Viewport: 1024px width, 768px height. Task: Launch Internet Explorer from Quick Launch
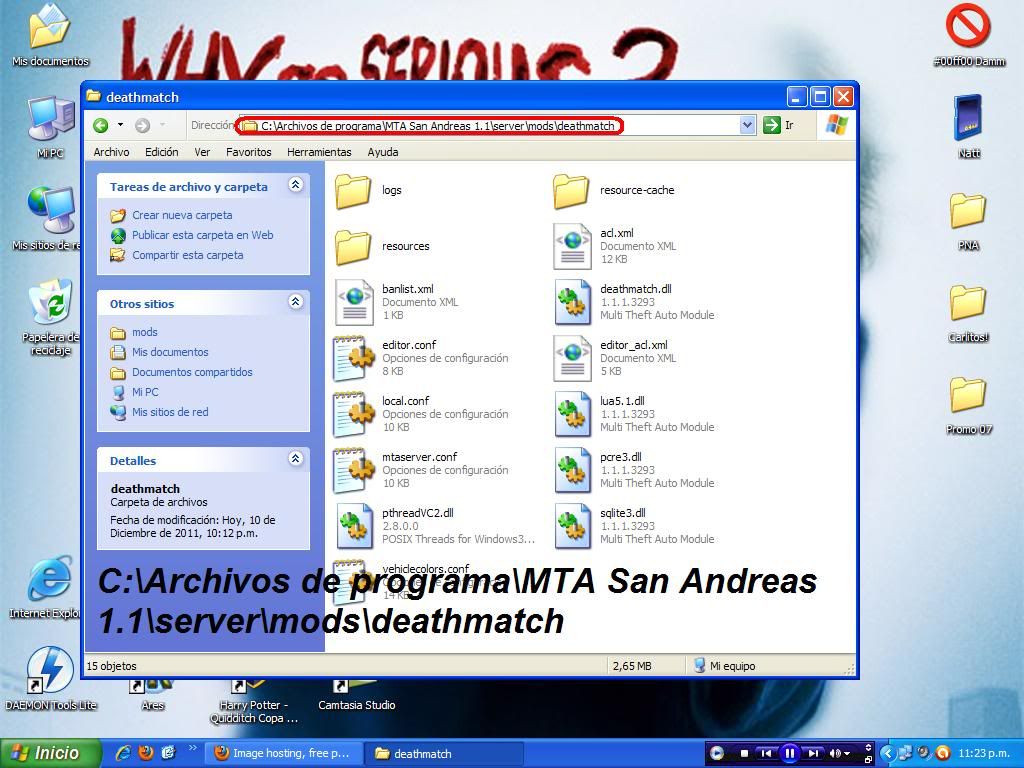click(x=123, y=753)
